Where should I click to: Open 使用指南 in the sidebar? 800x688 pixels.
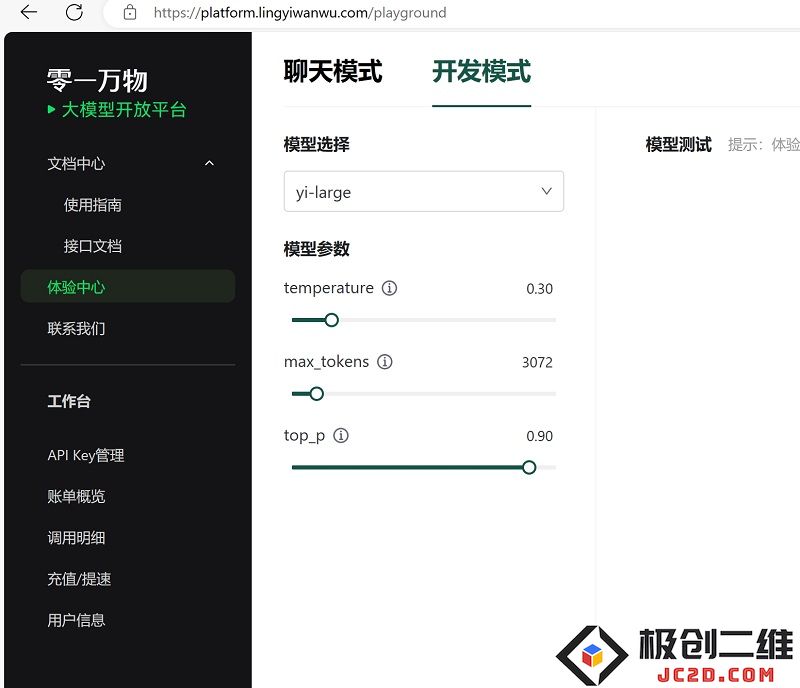[x=92, y=205]
